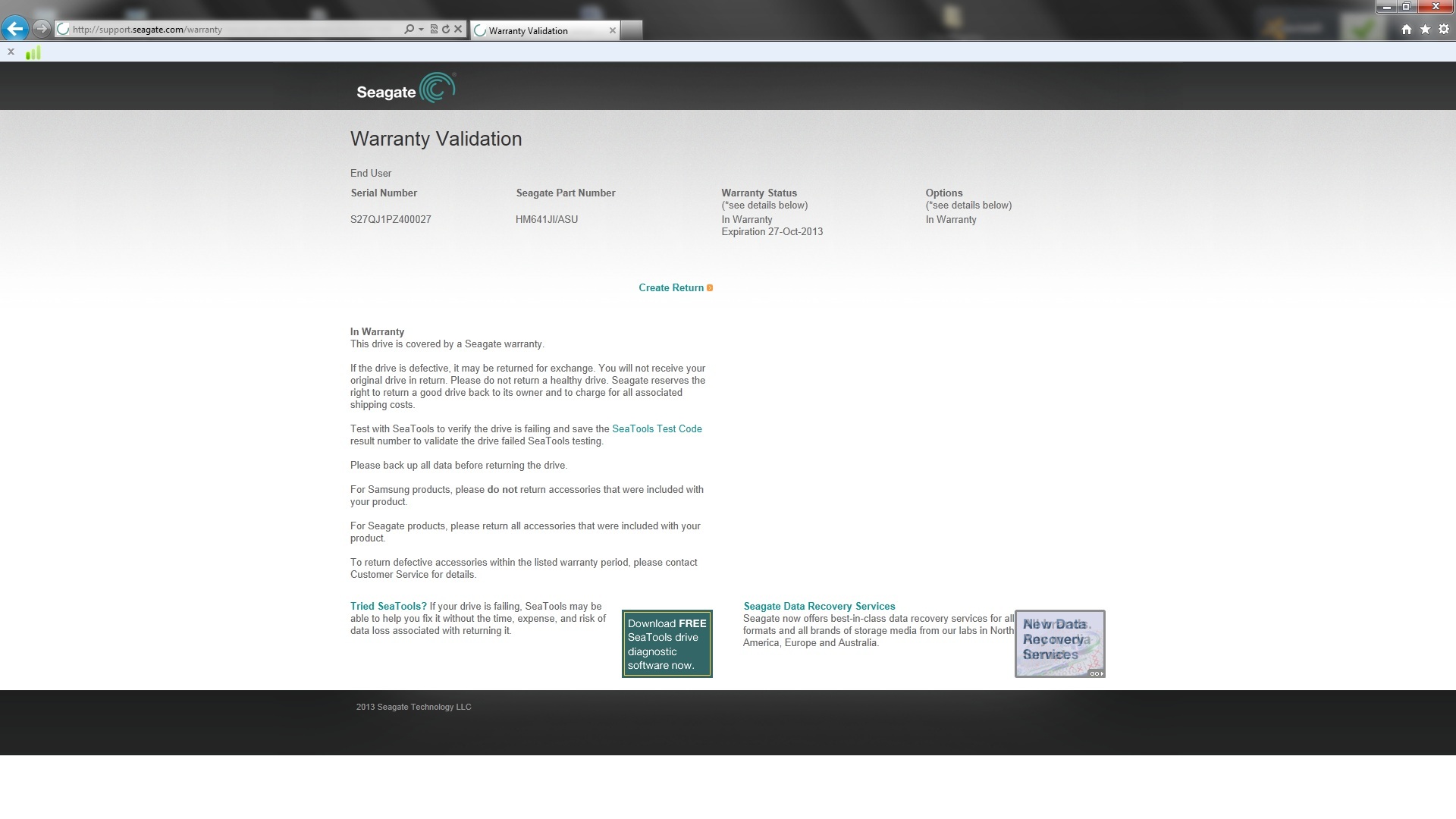
Task: Click the green signal bars toolbar icon
Action: [x=33, y=52]
